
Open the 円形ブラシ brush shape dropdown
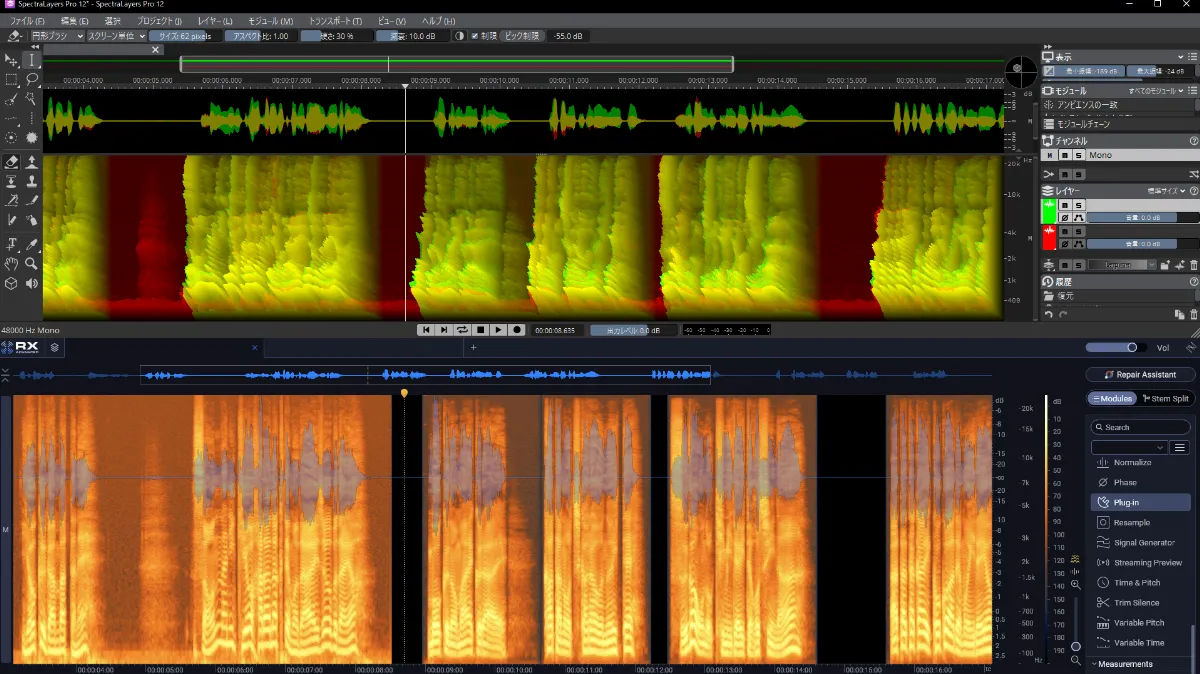tap(56, 36)
